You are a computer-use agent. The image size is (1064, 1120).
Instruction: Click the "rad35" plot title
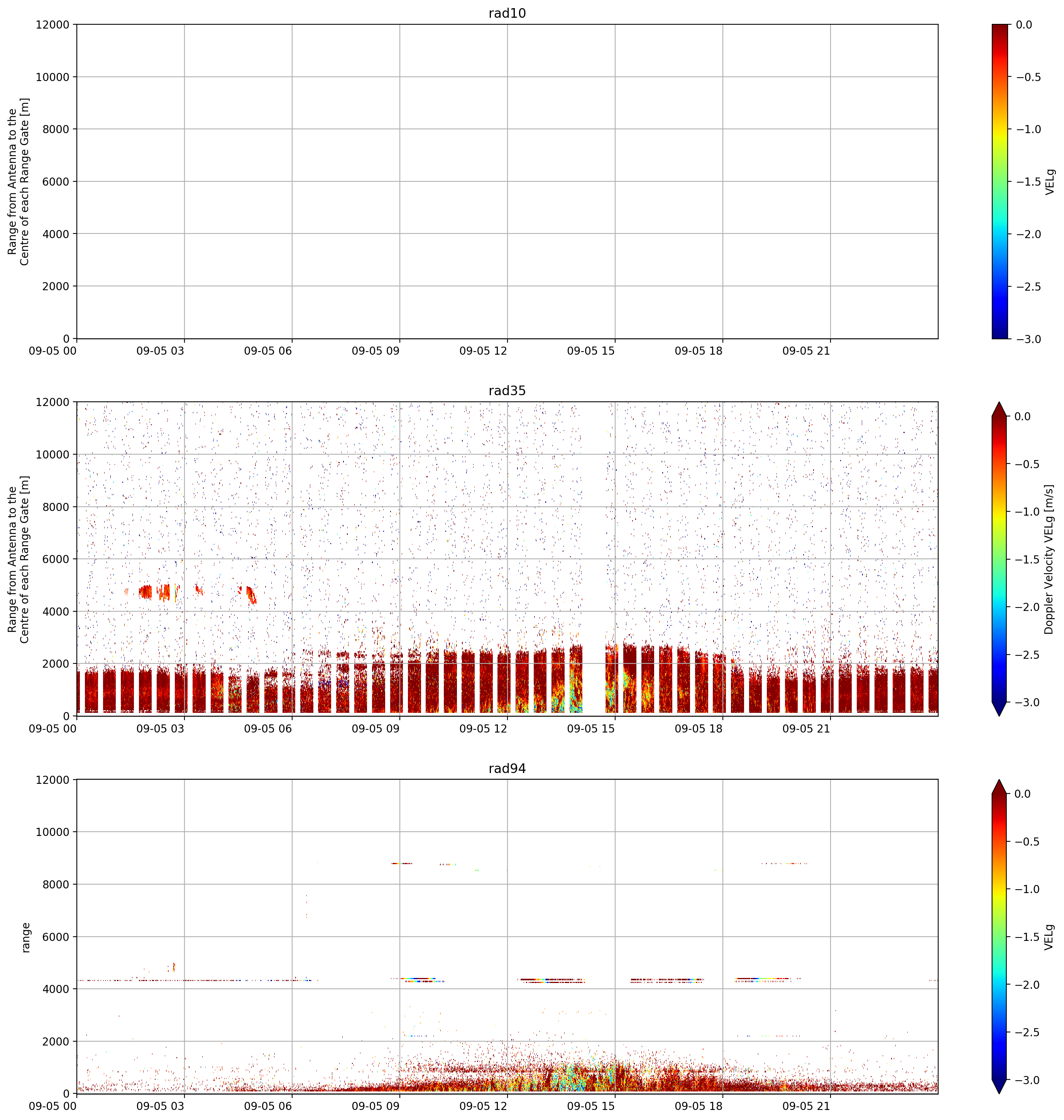point(507,391)
